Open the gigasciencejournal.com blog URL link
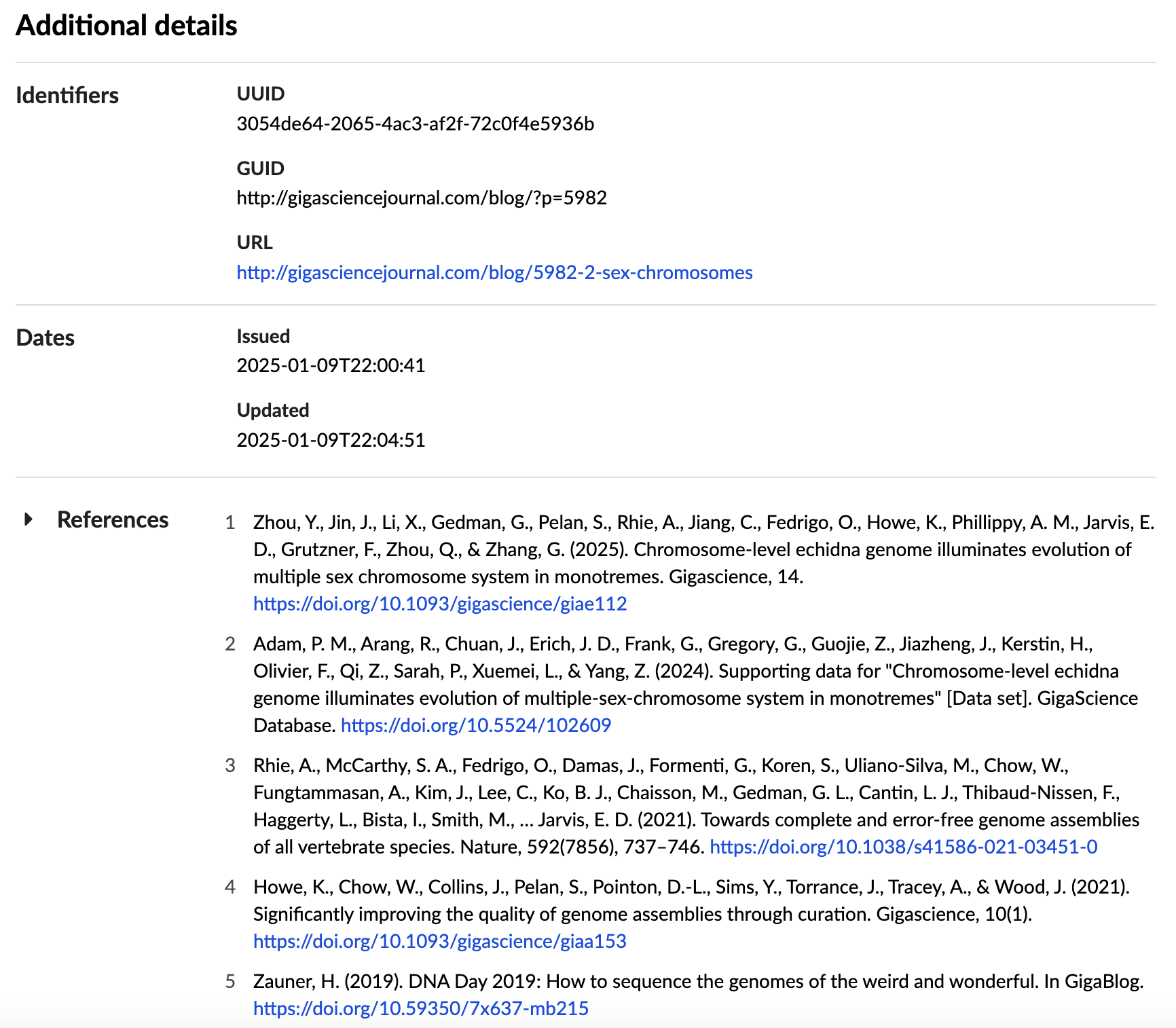 (494, 272)
